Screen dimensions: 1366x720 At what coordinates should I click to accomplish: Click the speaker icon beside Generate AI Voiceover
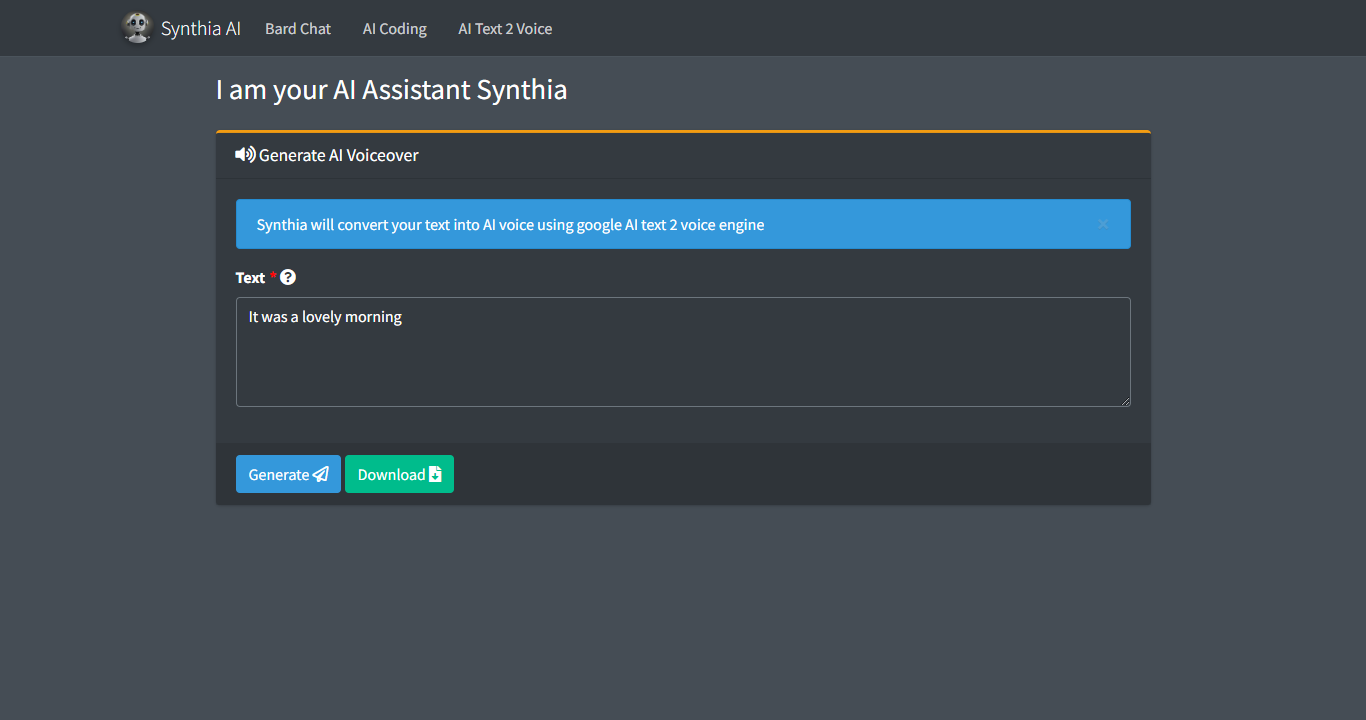(245, 155)
